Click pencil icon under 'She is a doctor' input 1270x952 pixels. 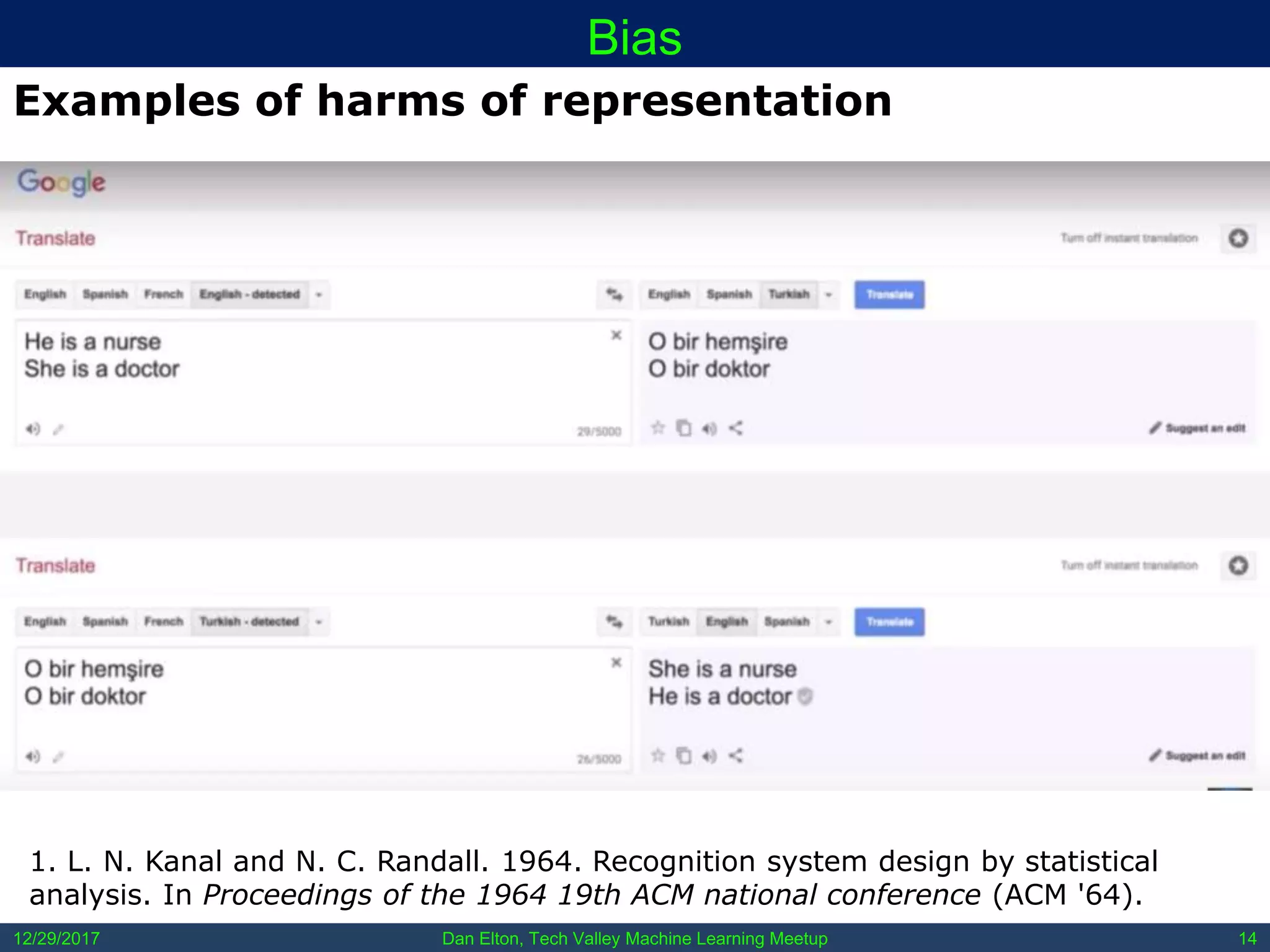(58, 429)
